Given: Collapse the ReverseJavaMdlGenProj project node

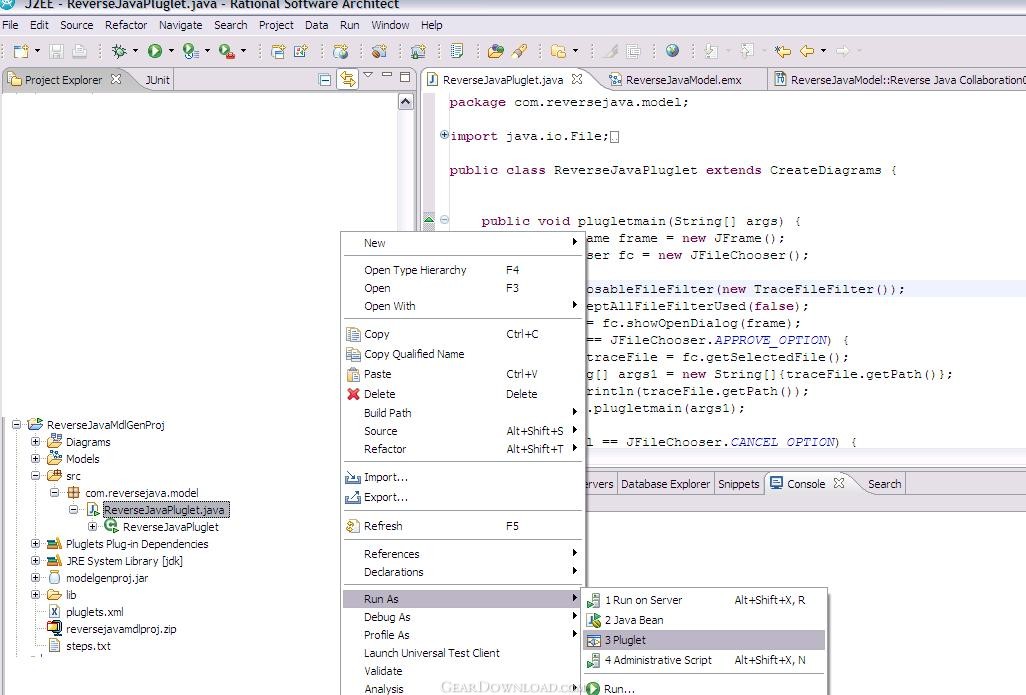Looking at the screenshot, I should 16,425.
